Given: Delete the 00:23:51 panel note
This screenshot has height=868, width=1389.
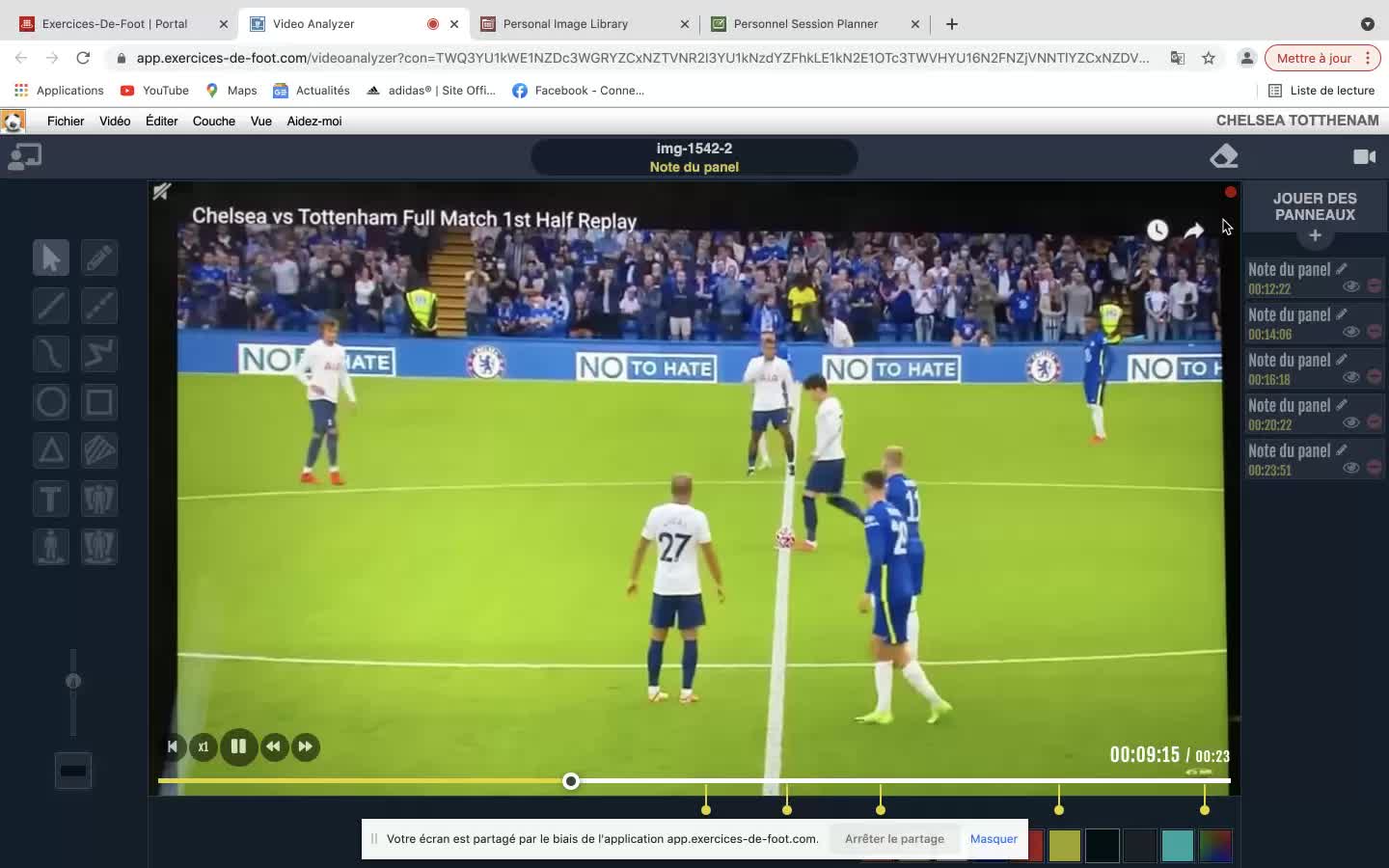Looking at the screenshot, I should pos(1375,468).
